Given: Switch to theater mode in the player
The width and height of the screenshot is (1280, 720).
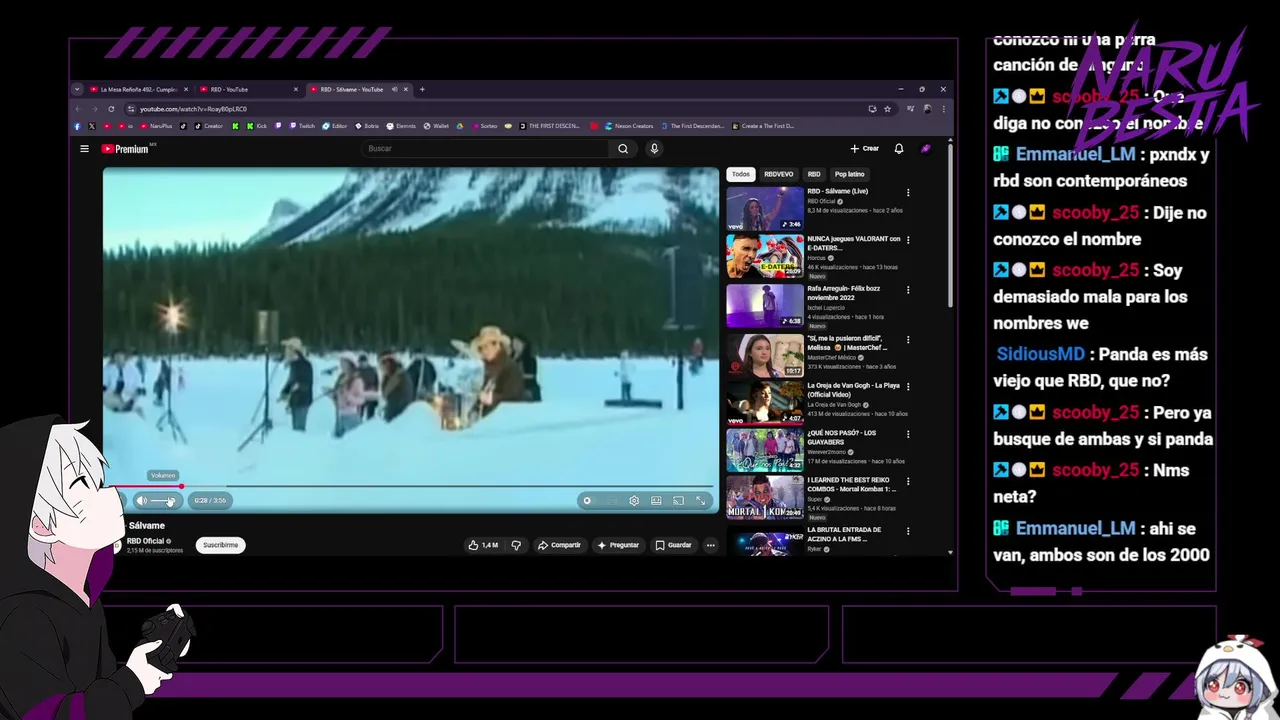Looking at the screenshot, I should click(x=656, y=501).
